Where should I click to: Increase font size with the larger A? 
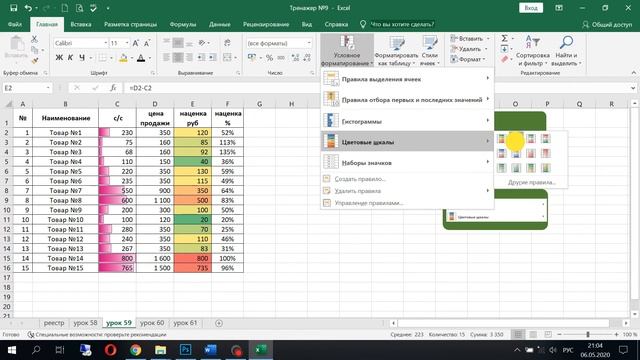pos(136,43)
